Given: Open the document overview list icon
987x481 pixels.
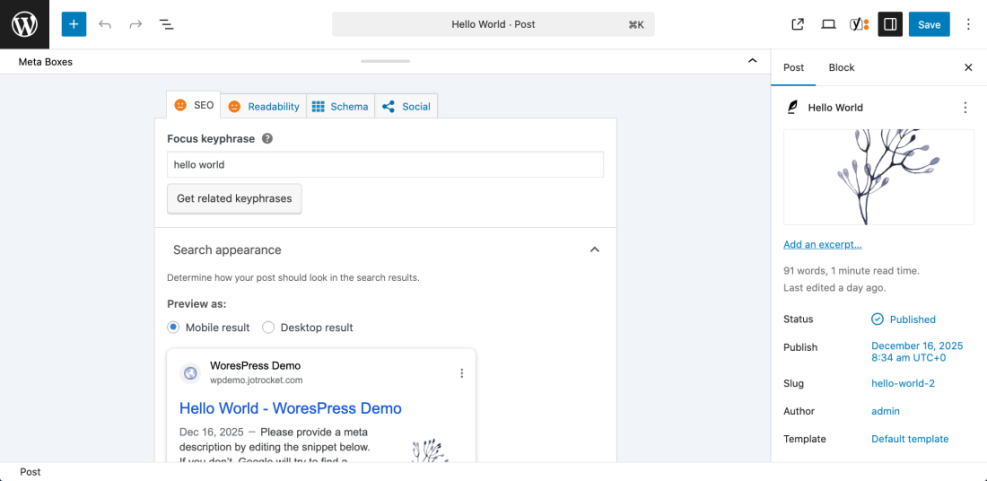Looking at the screenshot, I should coord(166,25).
